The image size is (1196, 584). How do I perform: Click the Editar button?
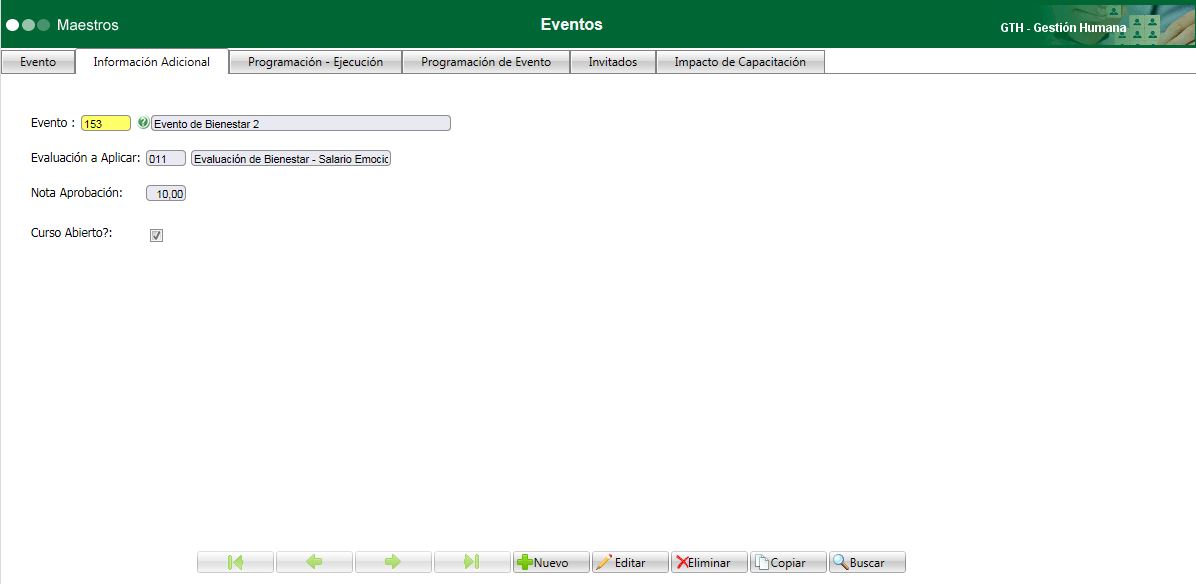631,563
